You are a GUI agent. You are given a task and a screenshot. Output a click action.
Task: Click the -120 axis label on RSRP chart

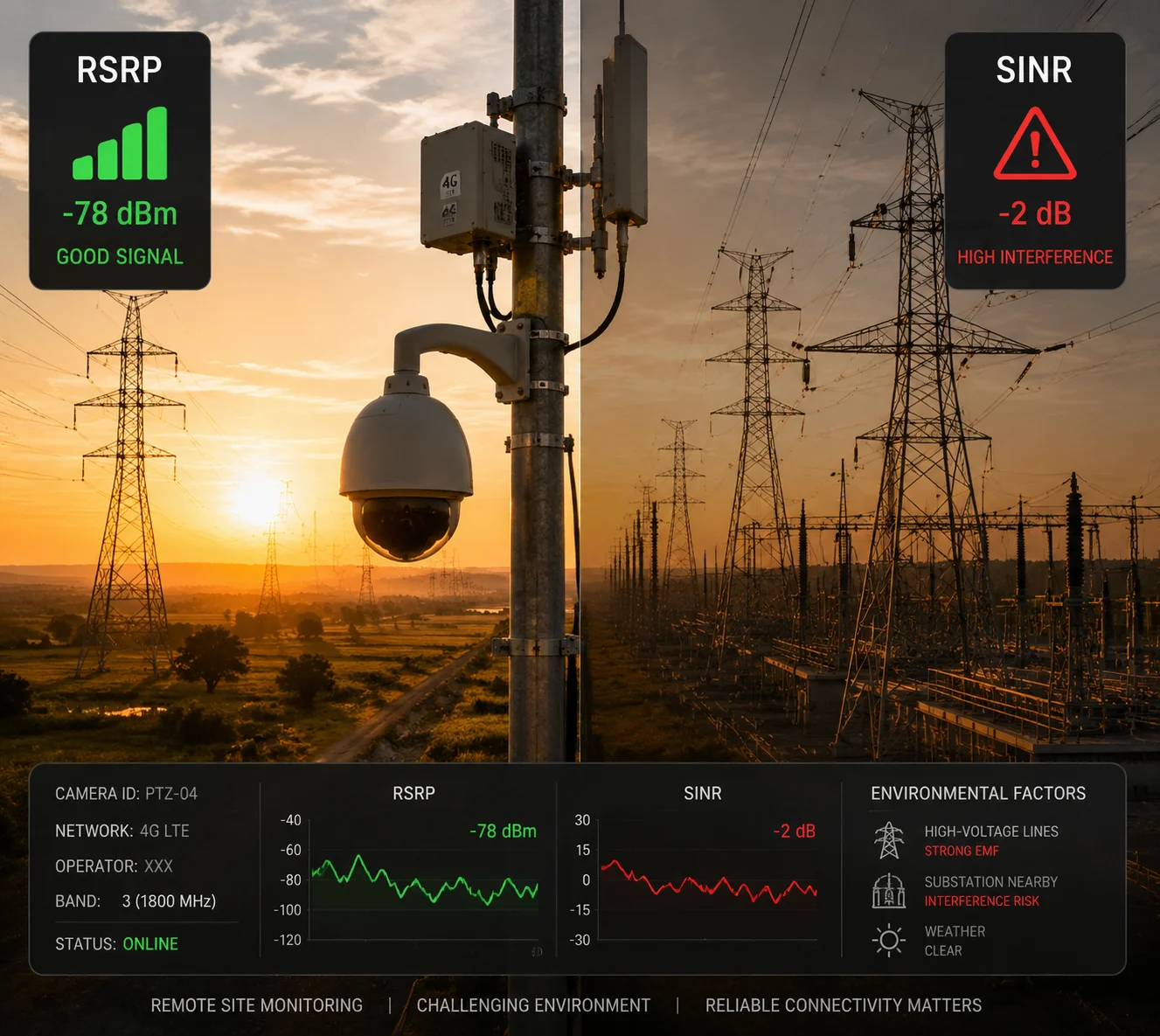pyautogui.click(x=288, y=940)
